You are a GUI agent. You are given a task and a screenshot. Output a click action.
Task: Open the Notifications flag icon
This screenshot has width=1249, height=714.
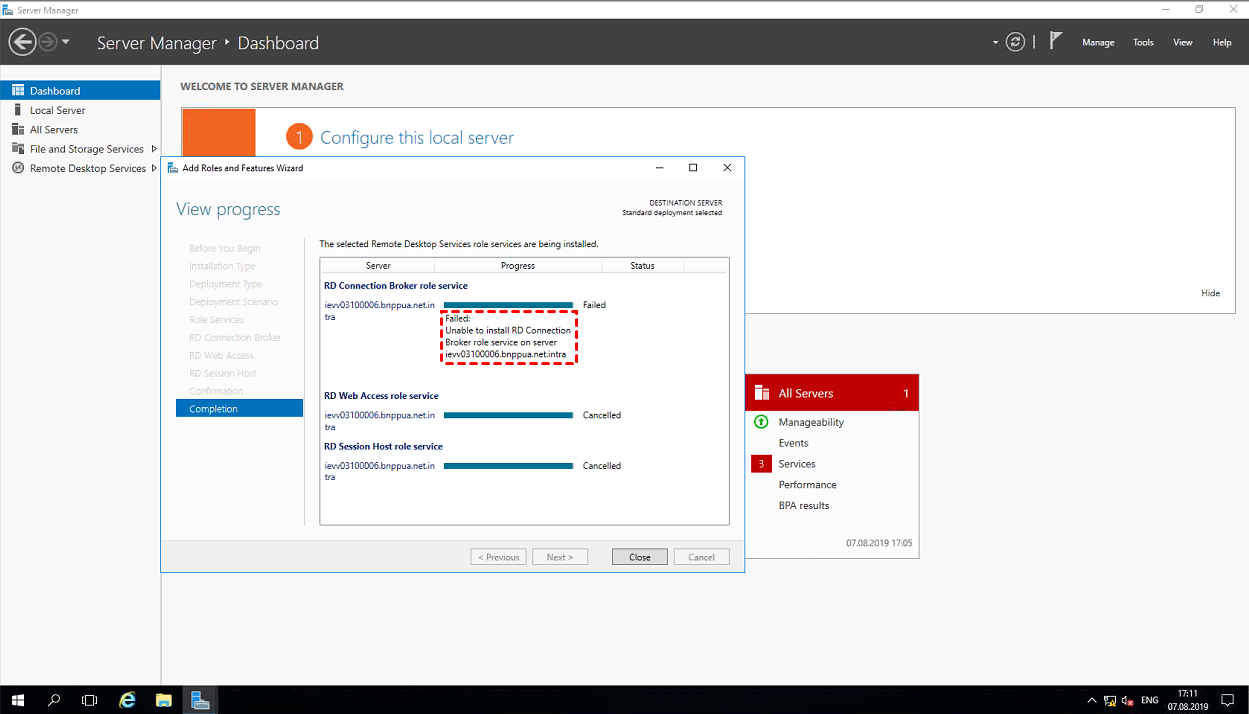1055,42
